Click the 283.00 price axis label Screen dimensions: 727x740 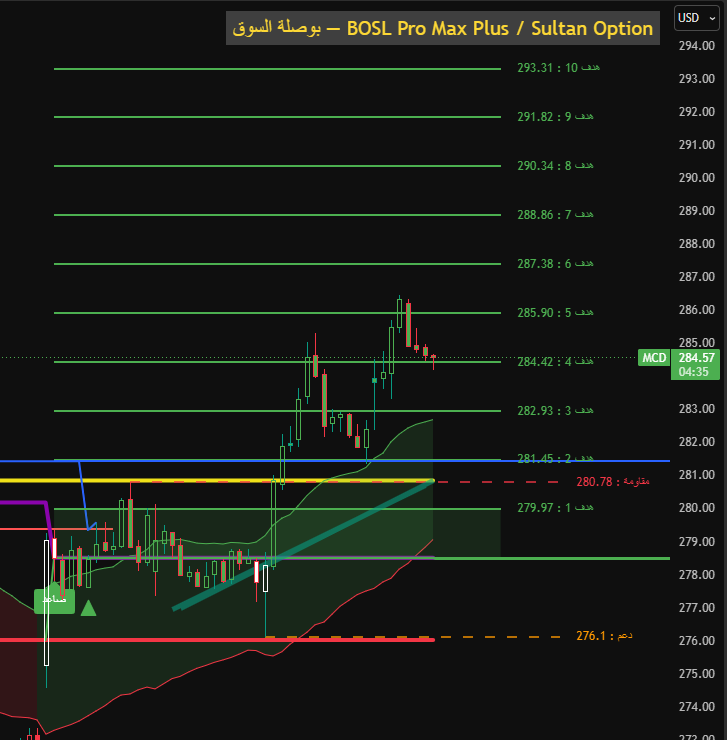click(x=696, y=409)
